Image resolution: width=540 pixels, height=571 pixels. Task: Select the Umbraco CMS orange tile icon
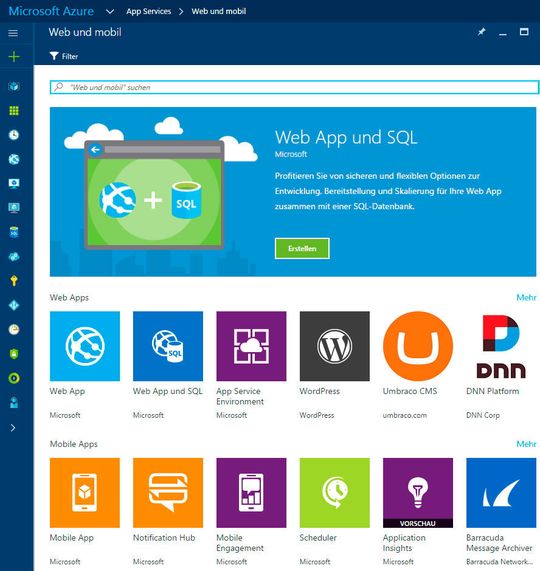coord(418,346)
